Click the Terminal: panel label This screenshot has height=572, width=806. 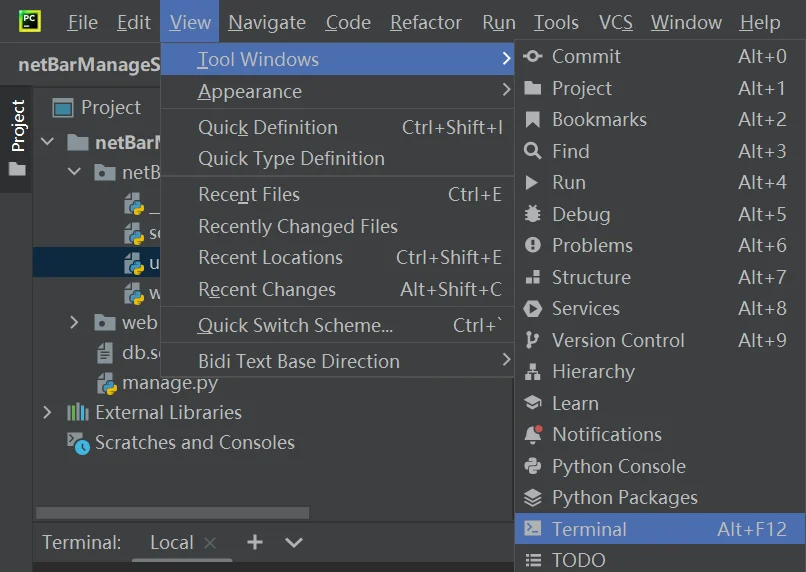82,542
